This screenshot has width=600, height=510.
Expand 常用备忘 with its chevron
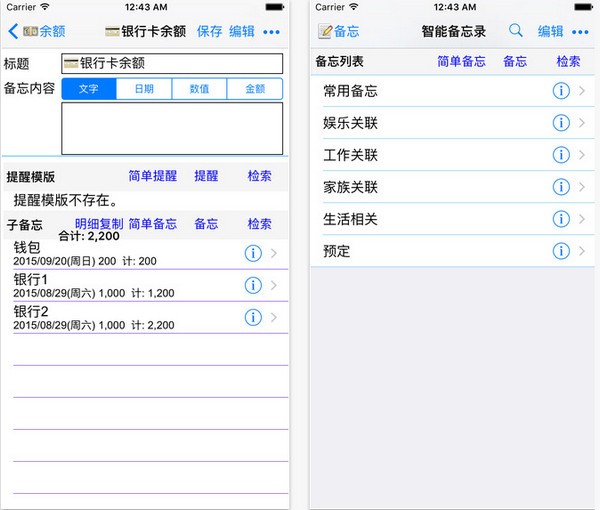click(x=582, y=91)
